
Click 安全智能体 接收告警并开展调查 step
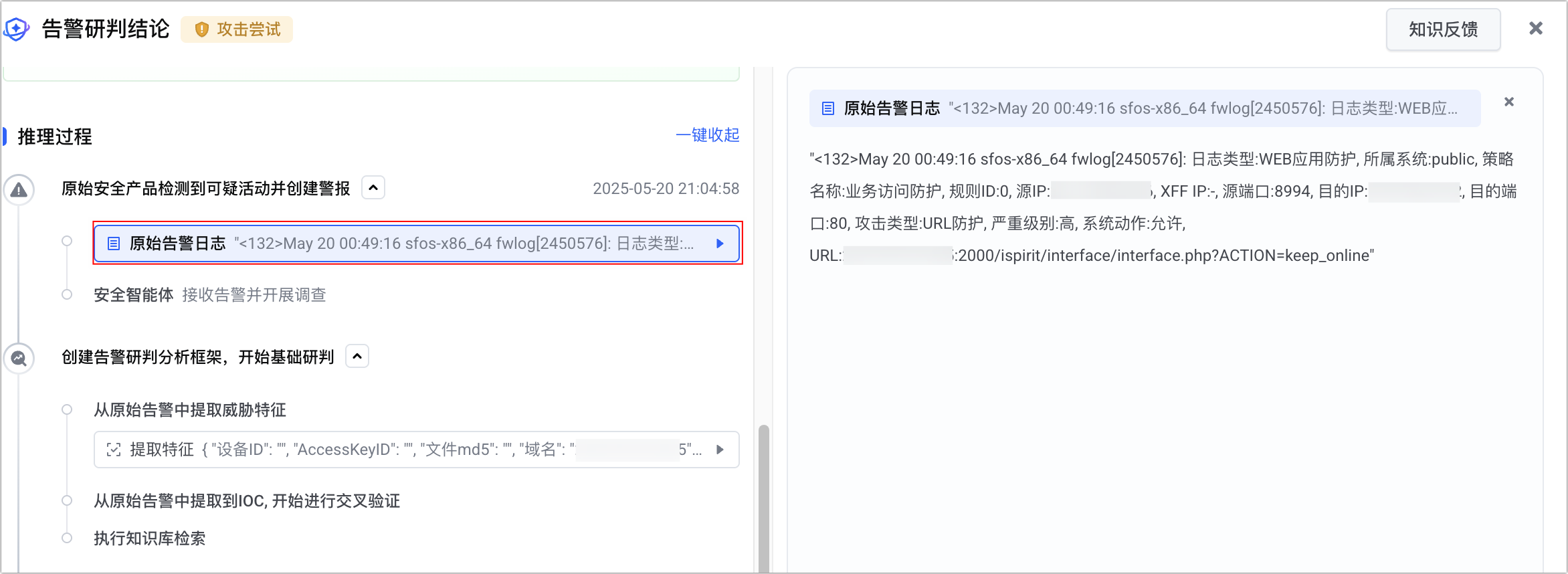(x=209, y=295)
